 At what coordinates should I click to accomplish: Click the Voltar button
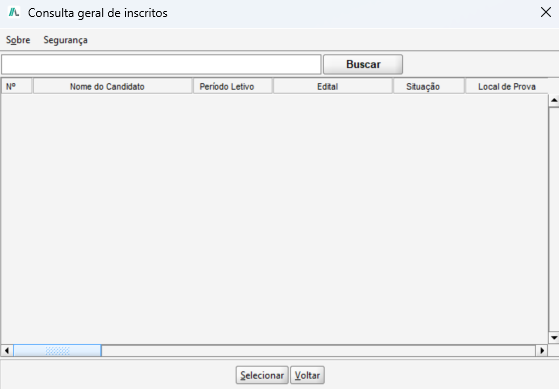point(307,375)
